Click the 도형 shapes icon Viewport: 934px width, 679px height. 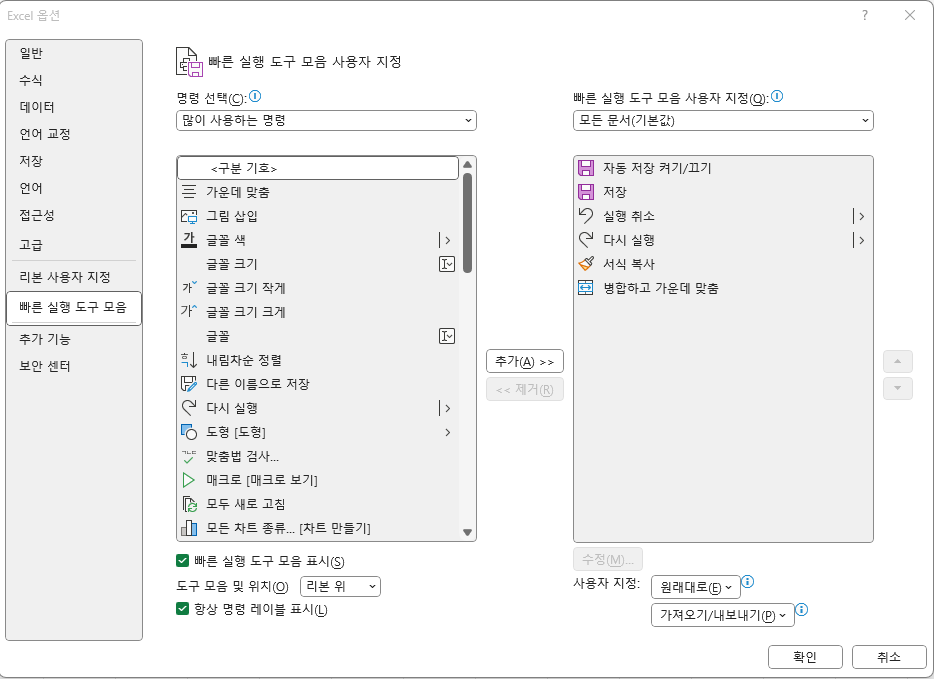pos(189,432)
